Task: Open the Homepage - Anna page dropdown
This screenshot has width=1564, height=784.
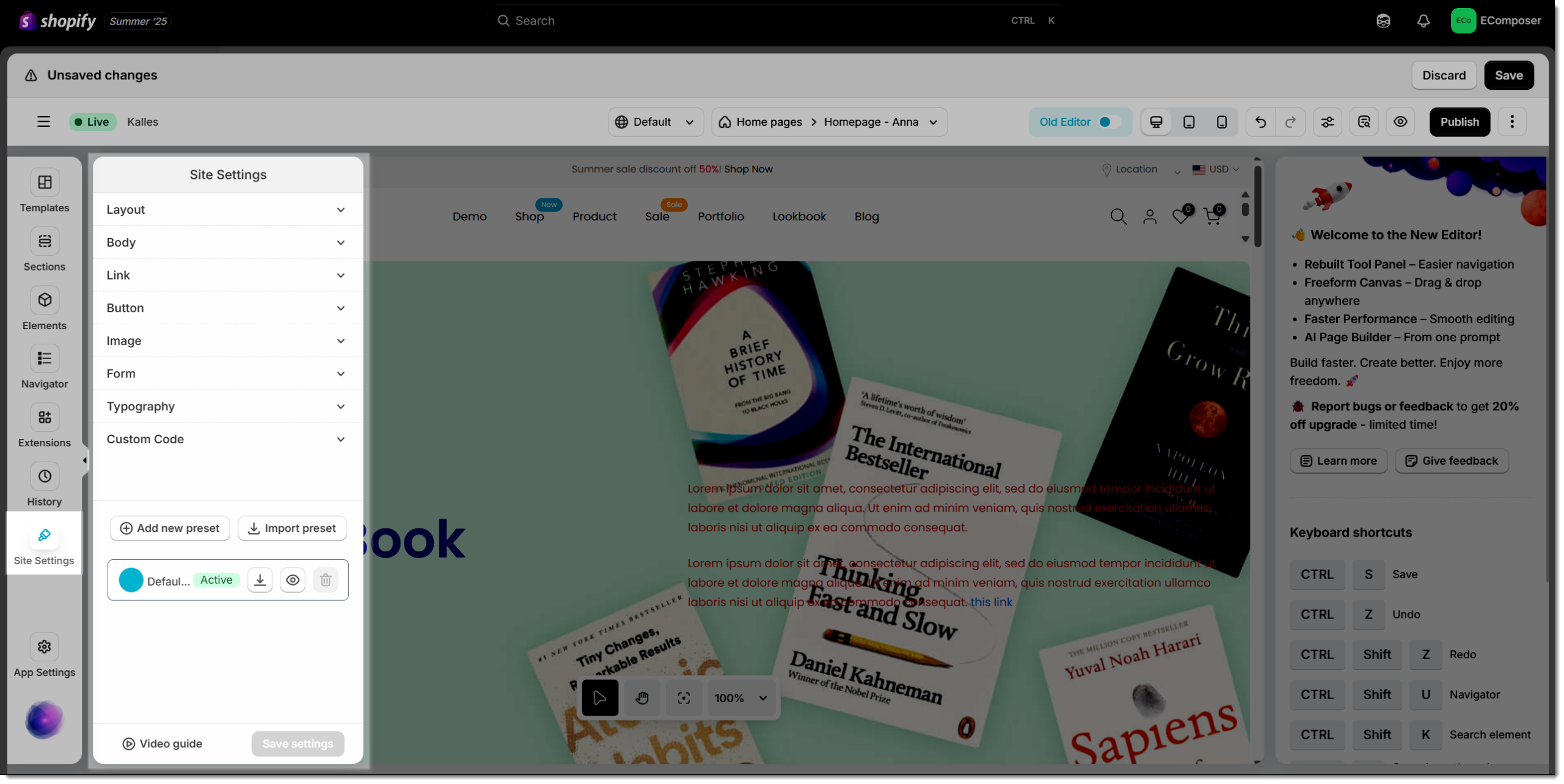Action: [880, 122]
